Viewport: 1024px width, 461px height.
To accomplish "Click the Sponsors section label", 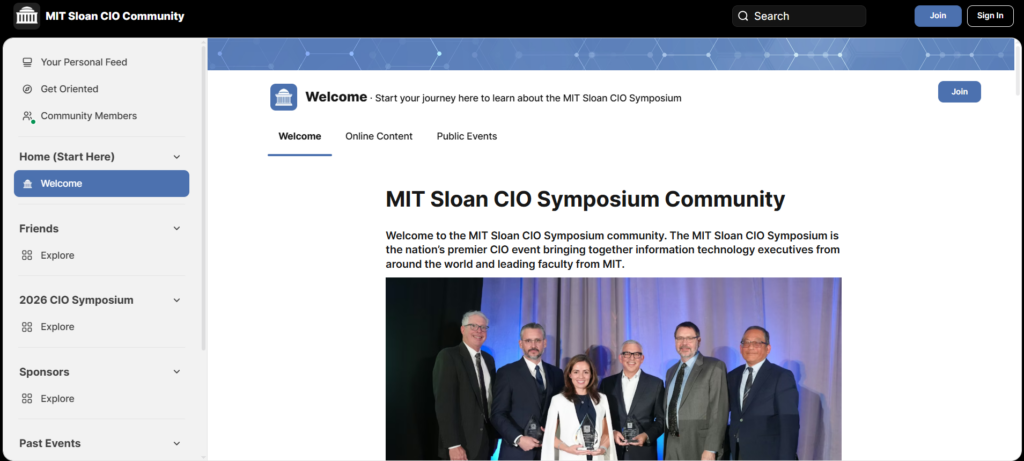I will pos(44,372).
